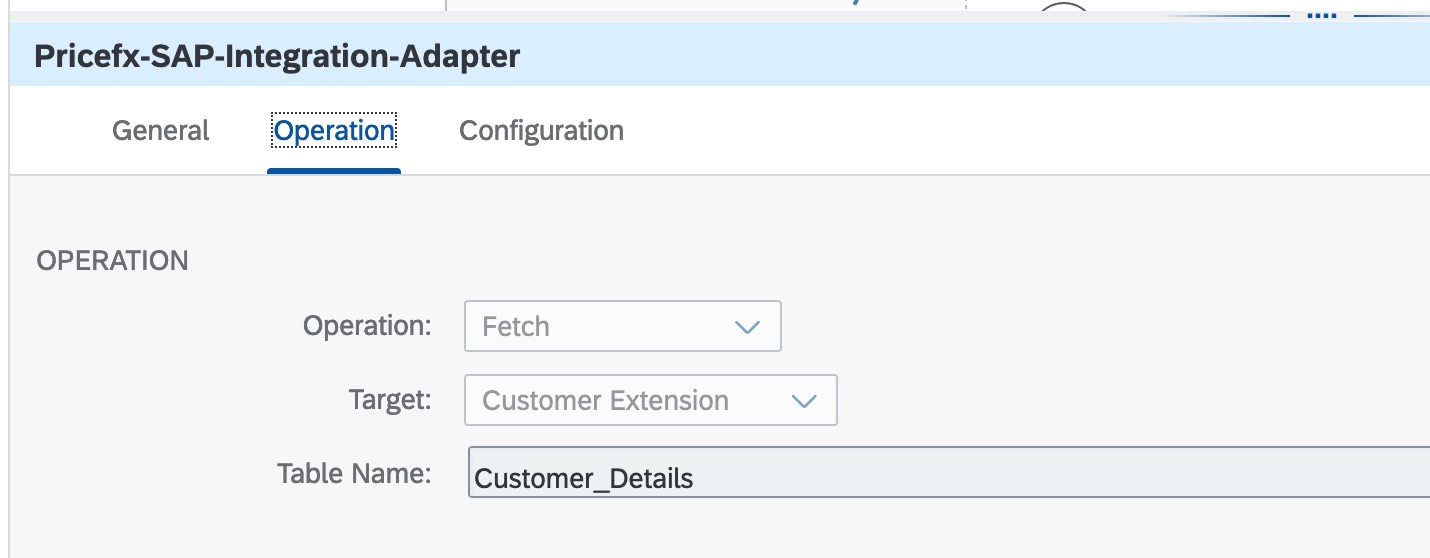Click the light blue adapter header bar

pos(900,56)
